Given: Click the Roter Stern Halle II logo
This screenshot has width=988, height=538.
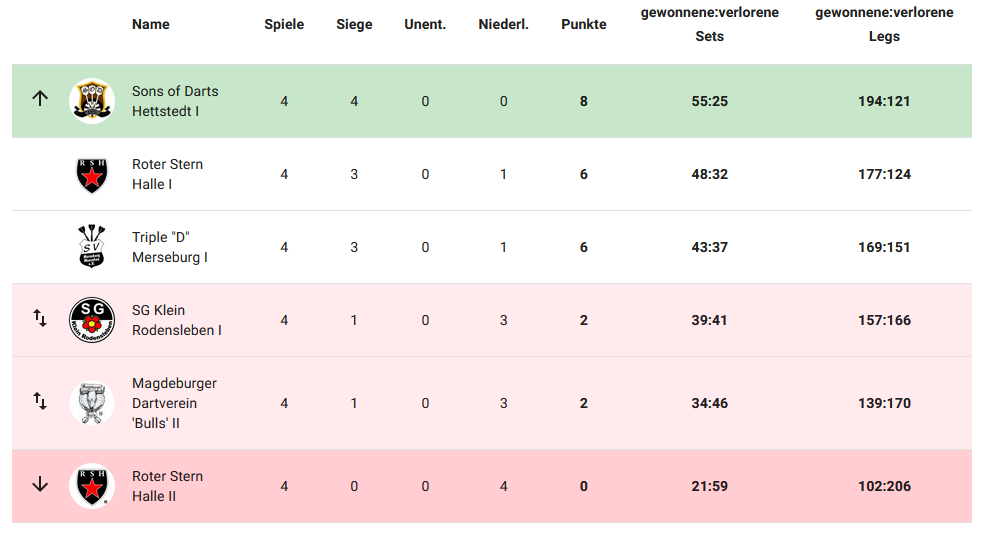Looking at the screenshot, I should tap(92, 486).
